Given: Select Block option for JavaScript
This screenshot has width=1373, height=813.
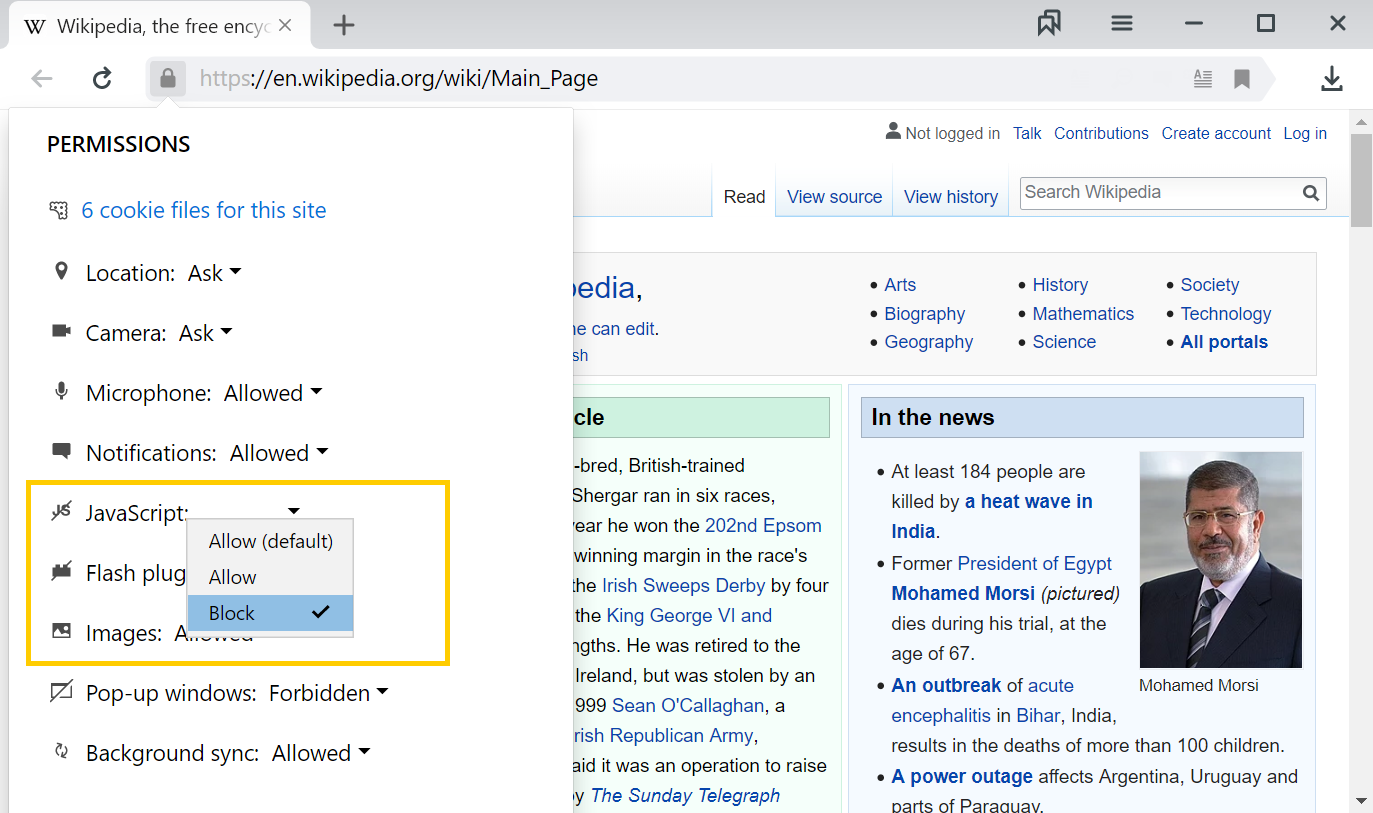Looking at the screenshot, I should [x=270, y=613].
